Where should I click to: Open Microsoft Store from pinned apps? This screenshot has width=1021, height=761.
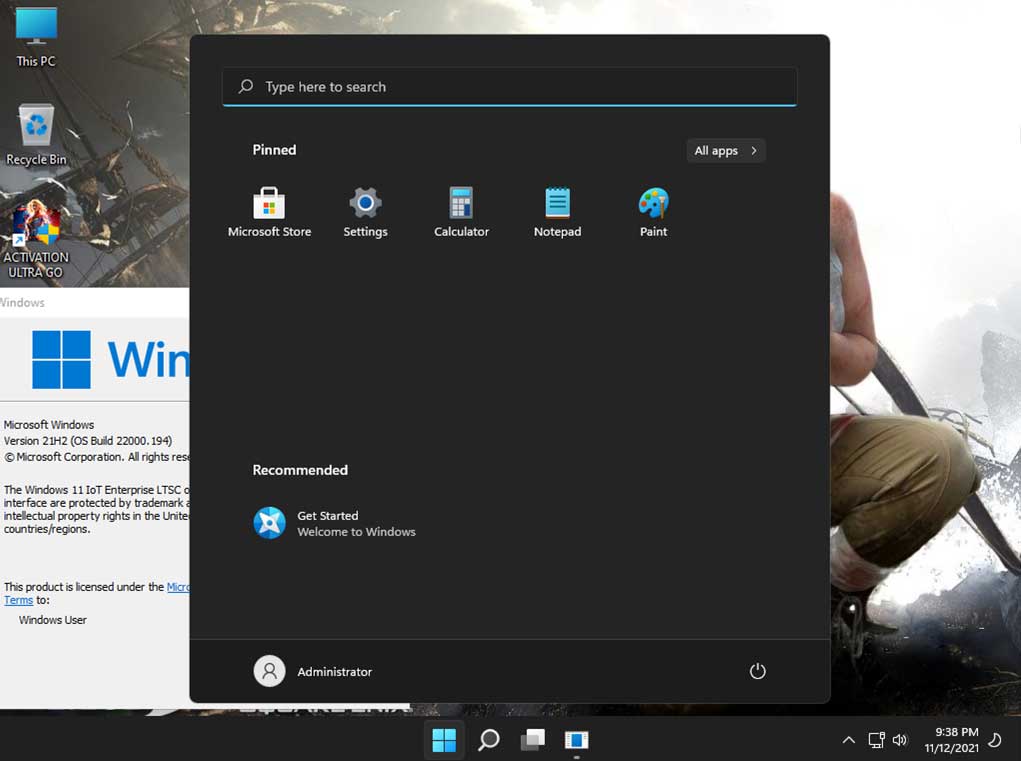pyautogui.click(x=269, y=212)
